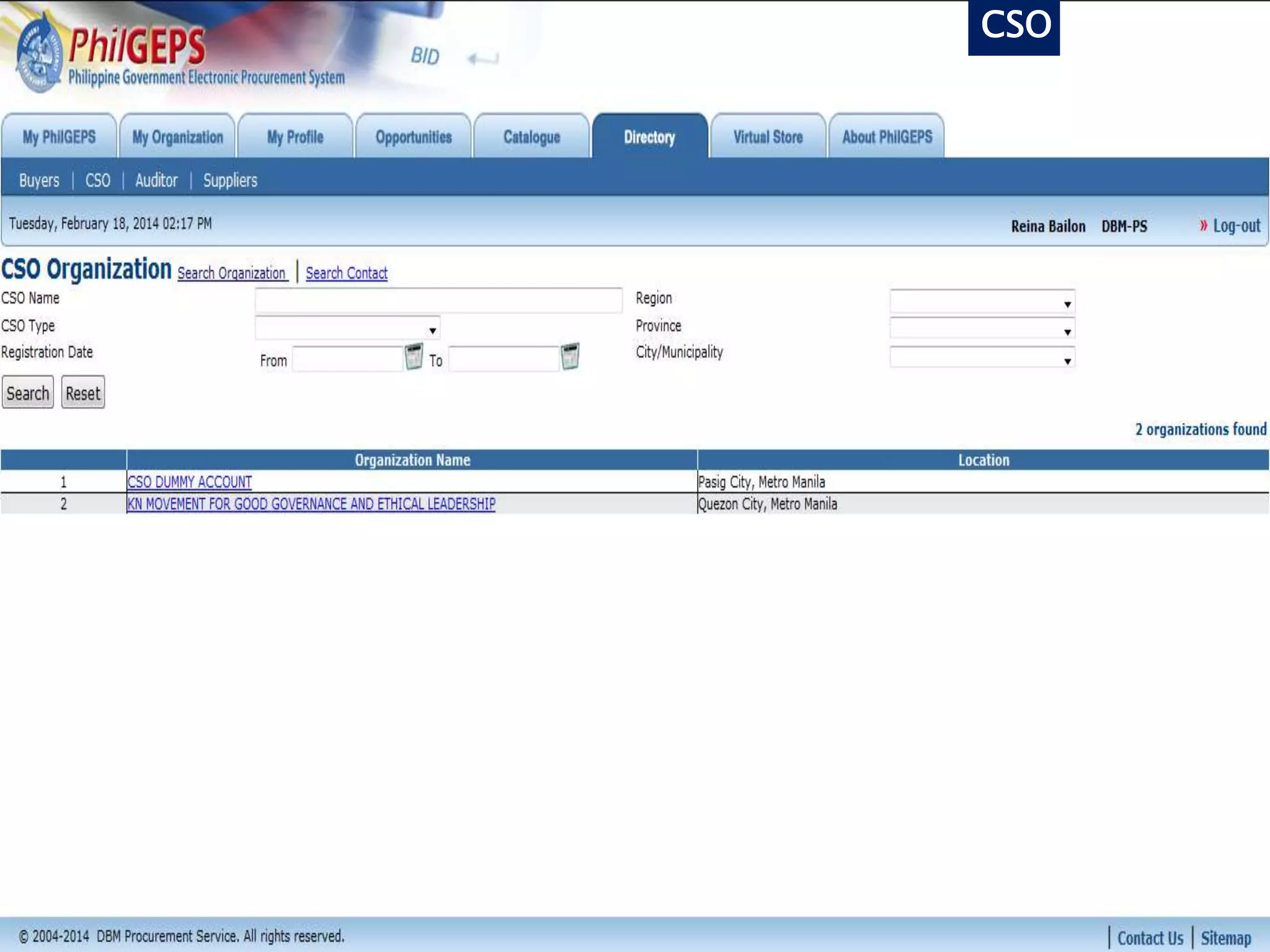This screenshot has height=952, width=1270.
Task: Open the CSO DUMMY ACCOUNT link
Action: (x=189, y=482)
